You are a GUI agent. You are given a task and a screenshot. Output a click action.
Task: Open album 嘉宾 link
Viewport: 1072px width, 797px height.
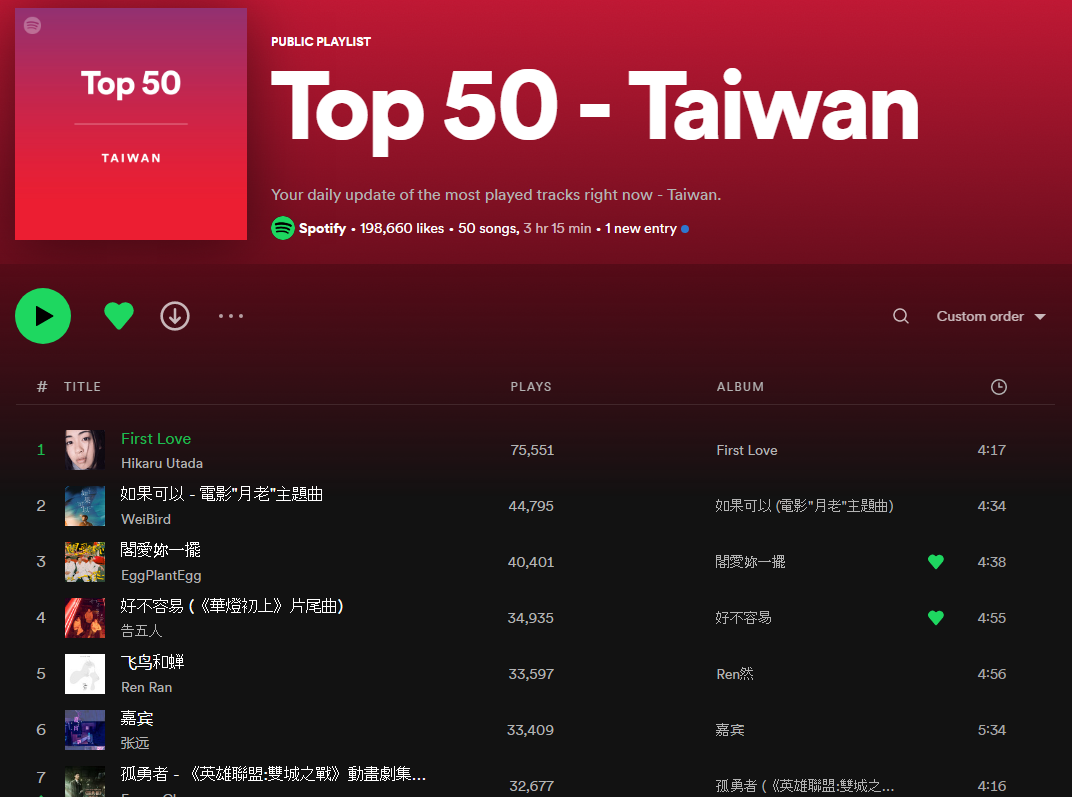point(729,730)
